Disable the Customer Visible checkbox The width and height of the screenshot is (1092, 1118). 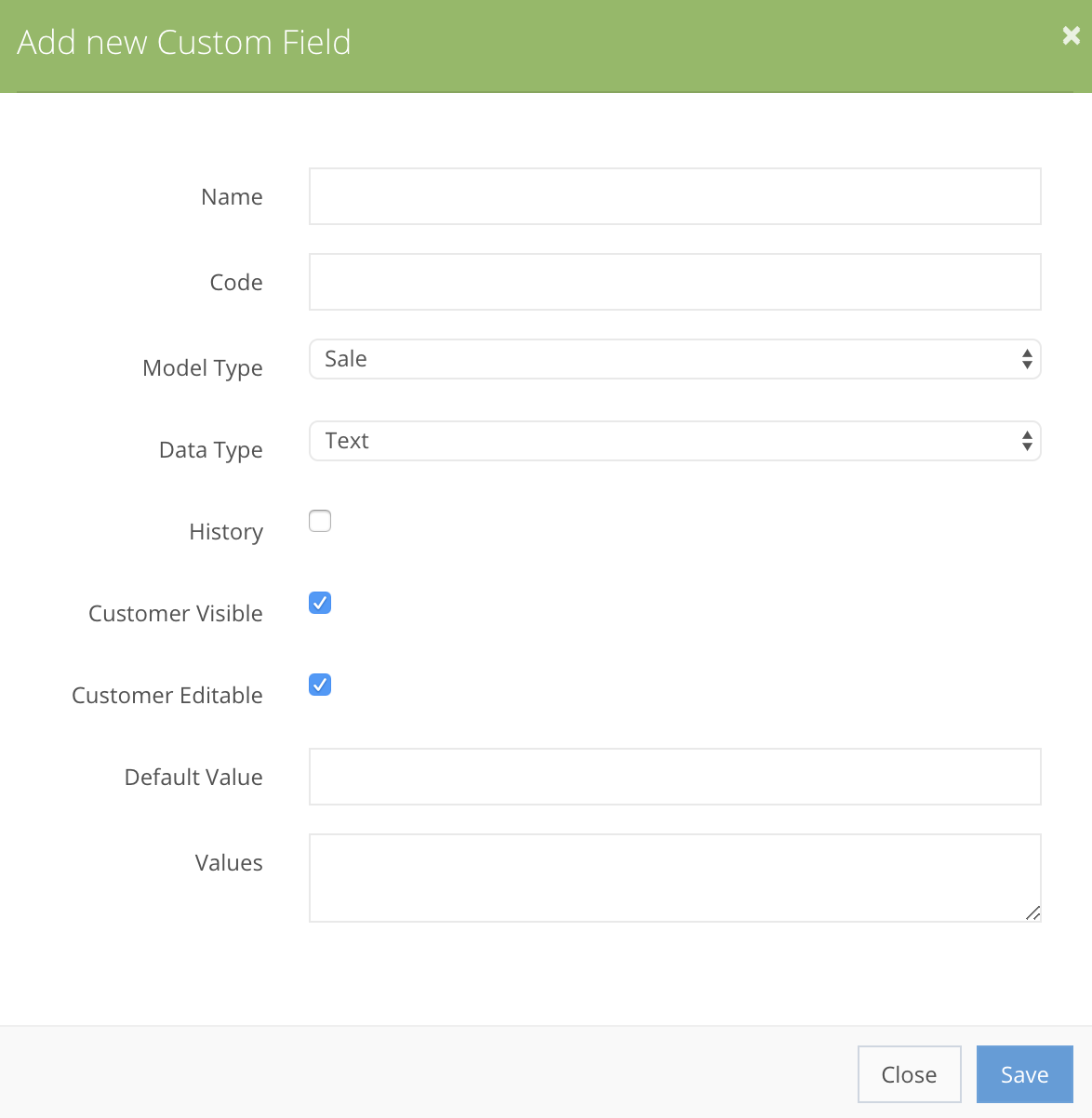319,603
